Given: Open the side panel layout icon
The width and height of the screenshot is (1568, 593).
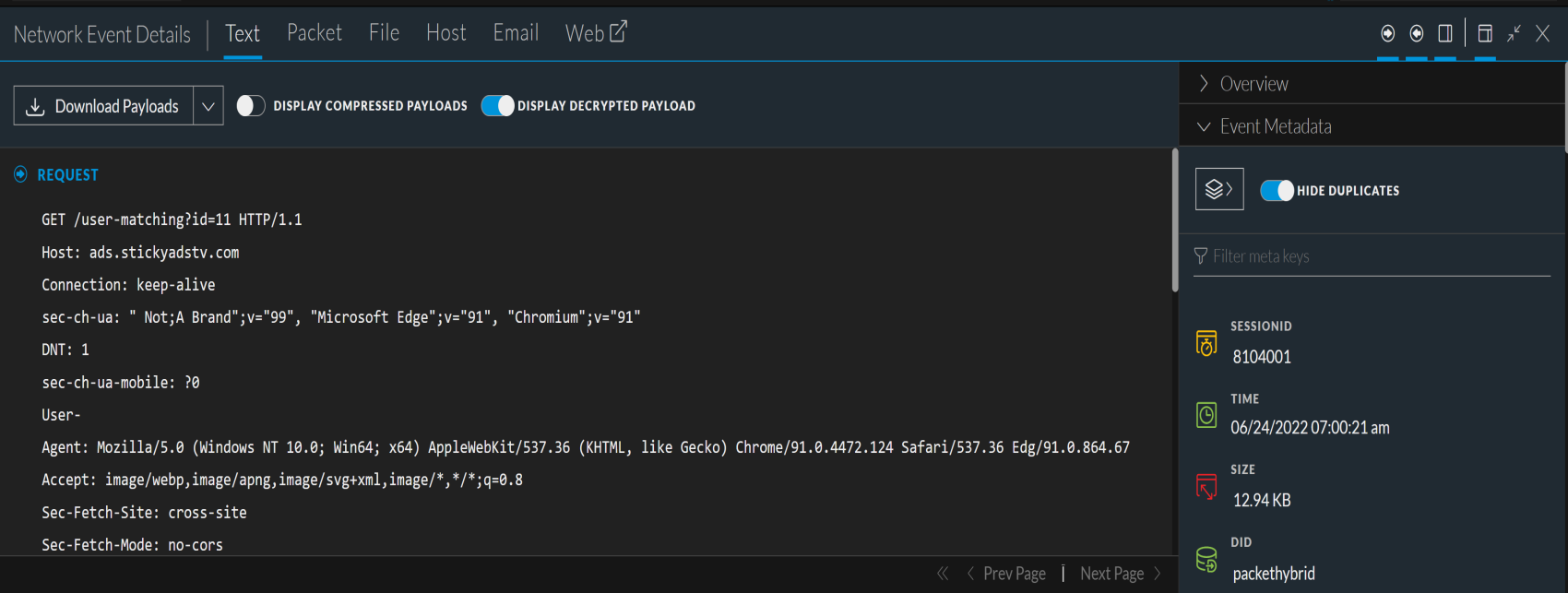Looking at the screenshot, I should pyautogui.click(x=1445, y=33).
